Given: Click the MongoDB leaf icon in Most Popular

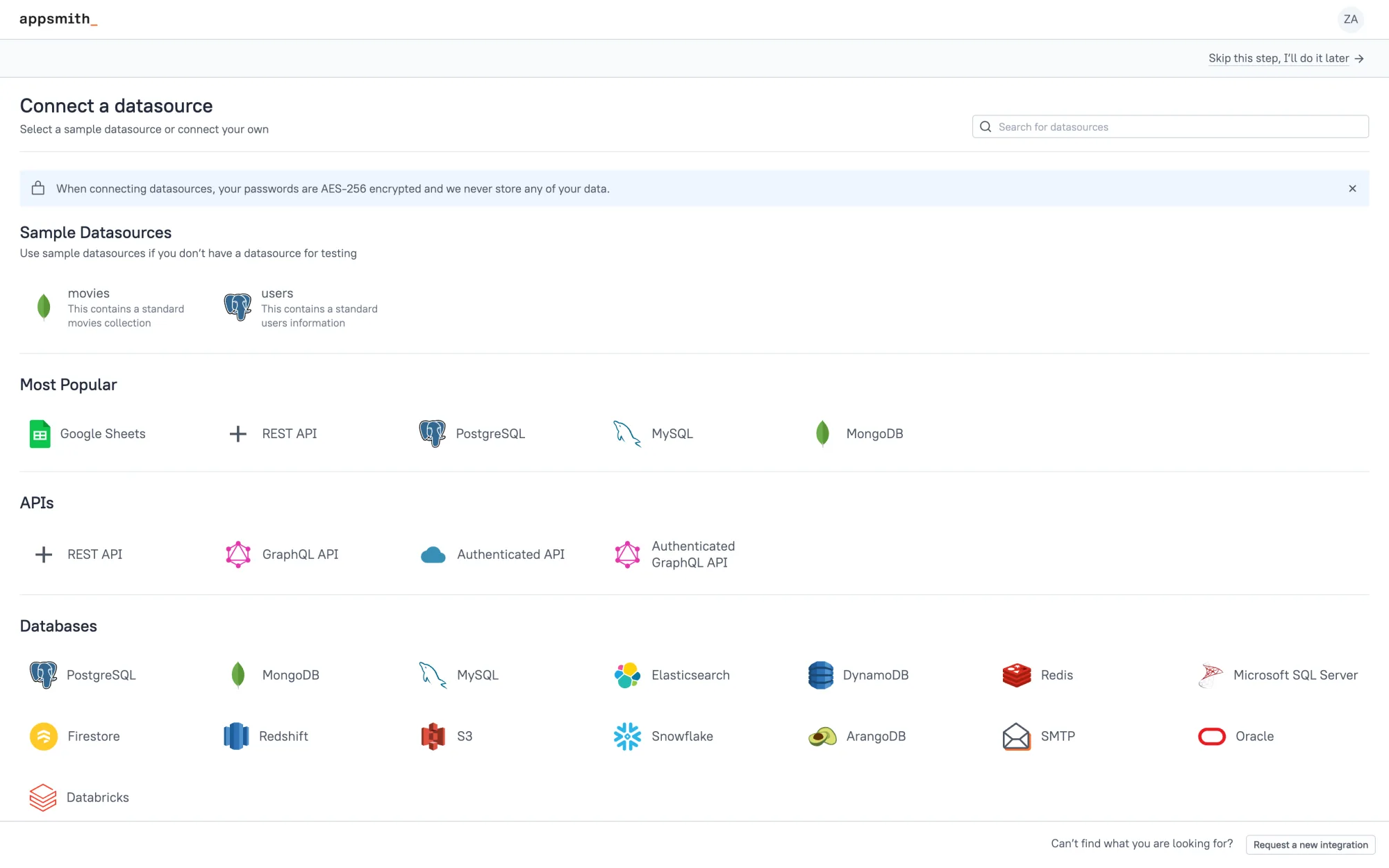Looking at the screenshot, I should [x=822, y=434].
